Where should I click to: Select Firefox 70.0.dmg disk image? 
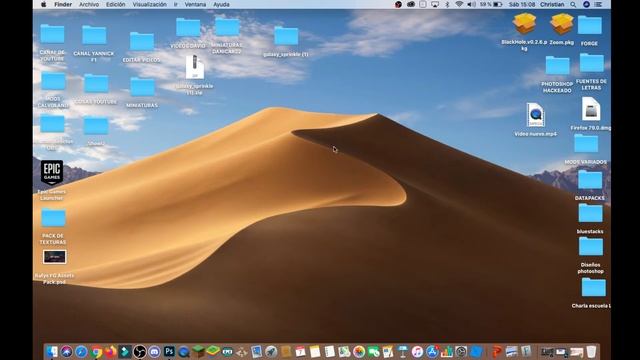point(591,109)
